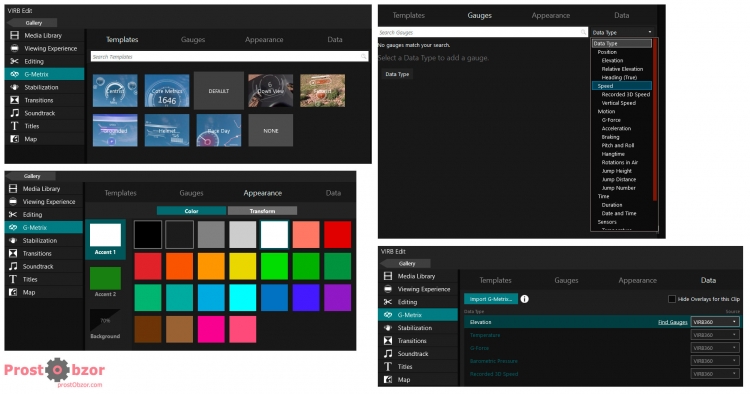Switch to Templates tab in Data screenshot

pos(495,280)
